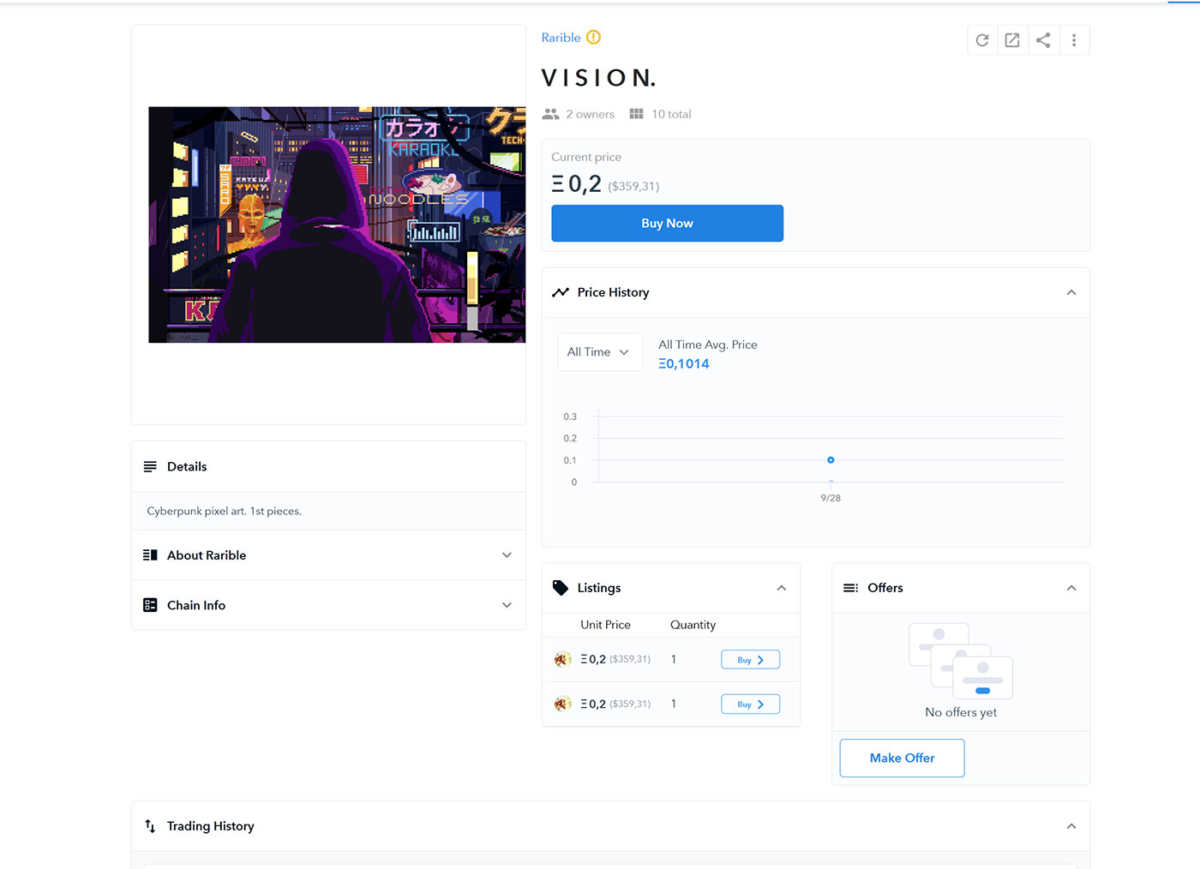Open the All Time range dropdown
Viewport: 1200px width, 869px height.
598,352
